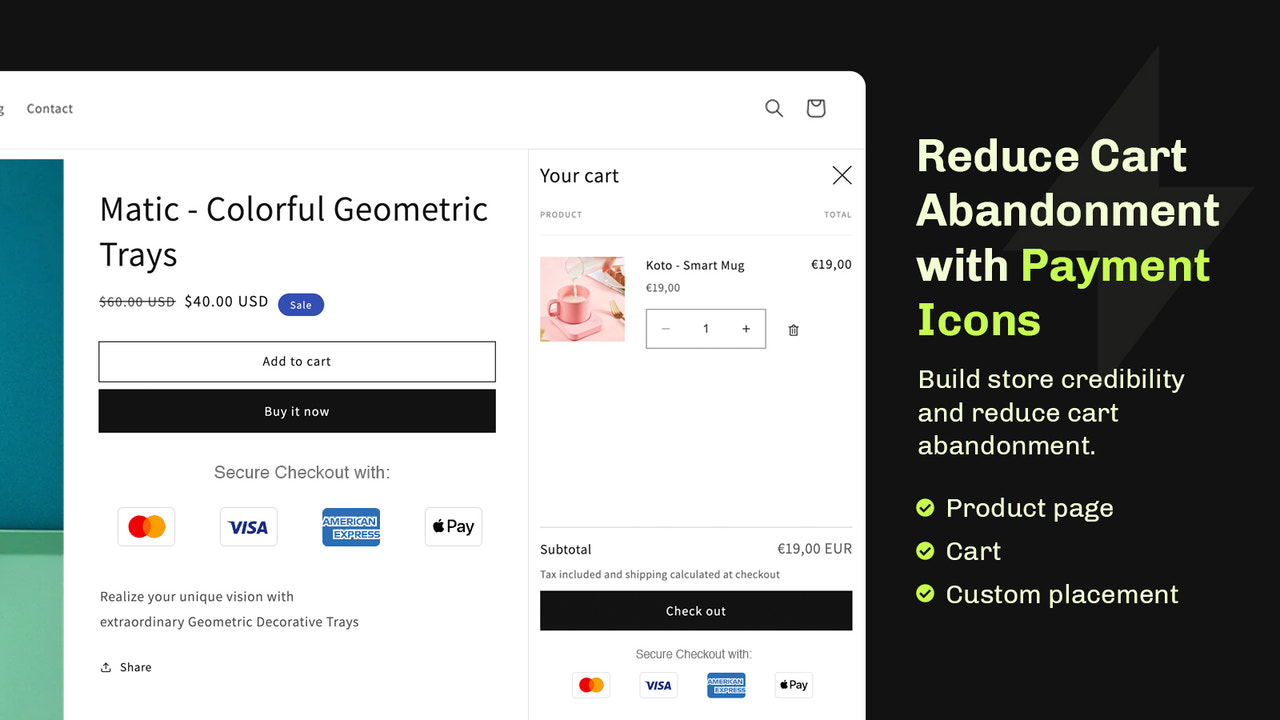This screenshot has height=720, width=1280.
Task: Select the Apple Pay icon in the cart footer
Action: (x=793, y=685)
